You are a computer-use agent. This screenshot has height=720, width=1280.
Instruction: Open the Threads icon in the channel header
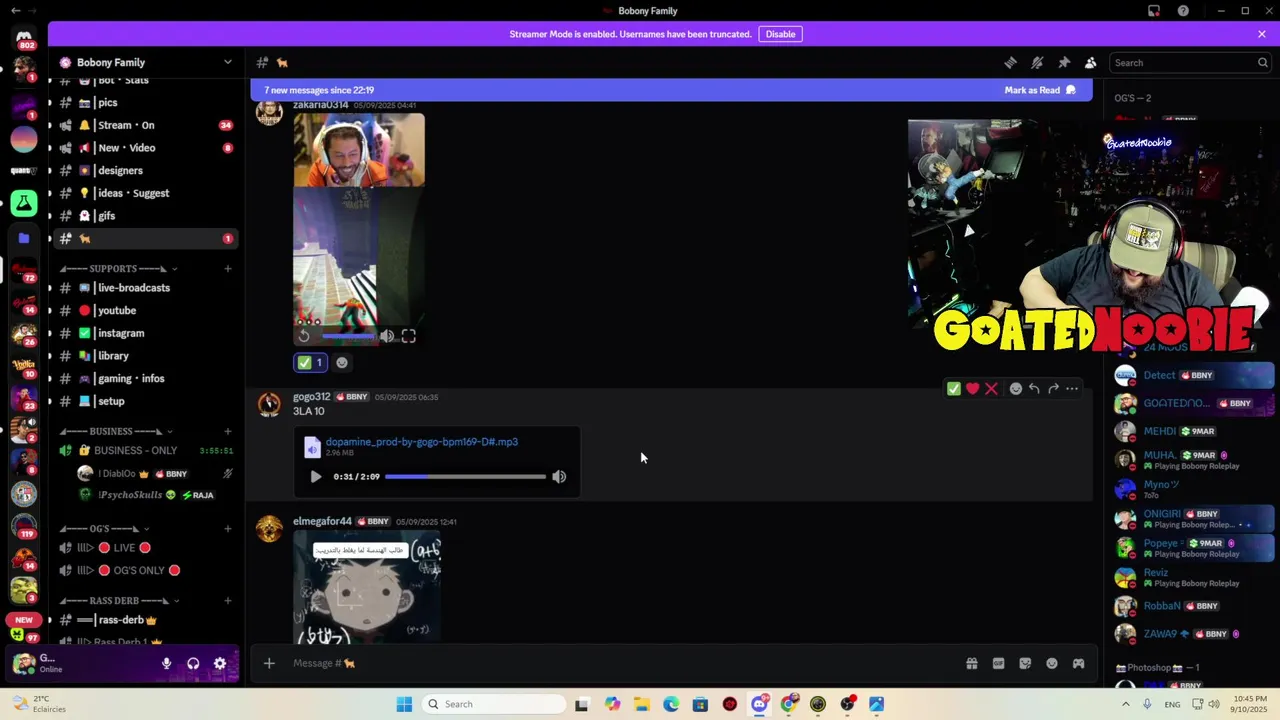point(1010,62)
